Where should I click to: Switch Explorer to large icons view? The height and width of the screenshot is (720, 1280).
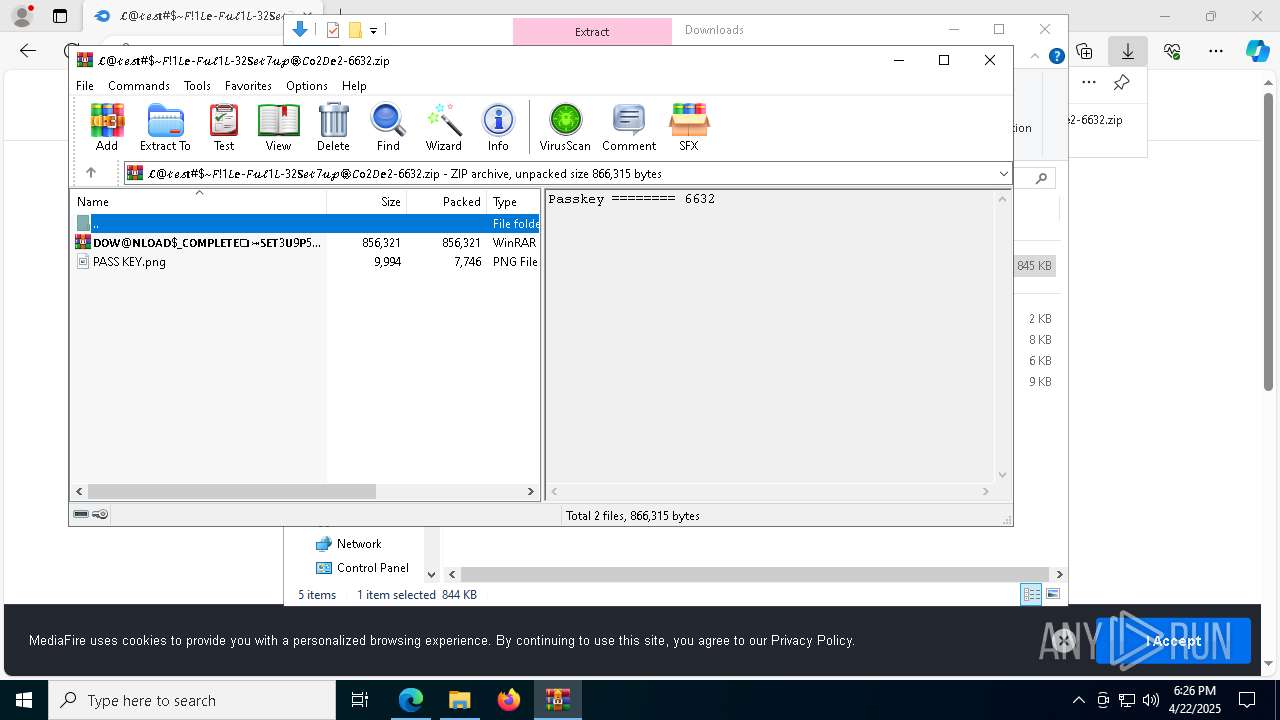point(1052,594)
